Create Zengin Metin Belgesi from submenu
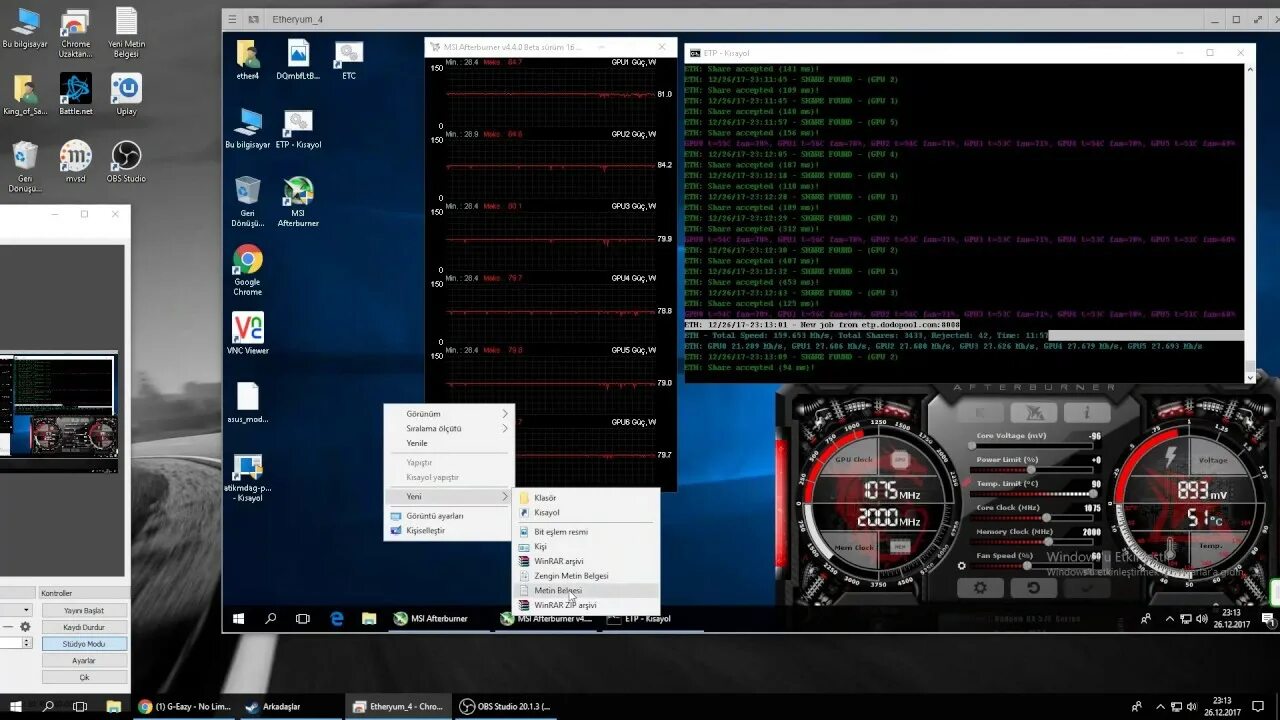1280x720 pixels. (x=586, y=576)
